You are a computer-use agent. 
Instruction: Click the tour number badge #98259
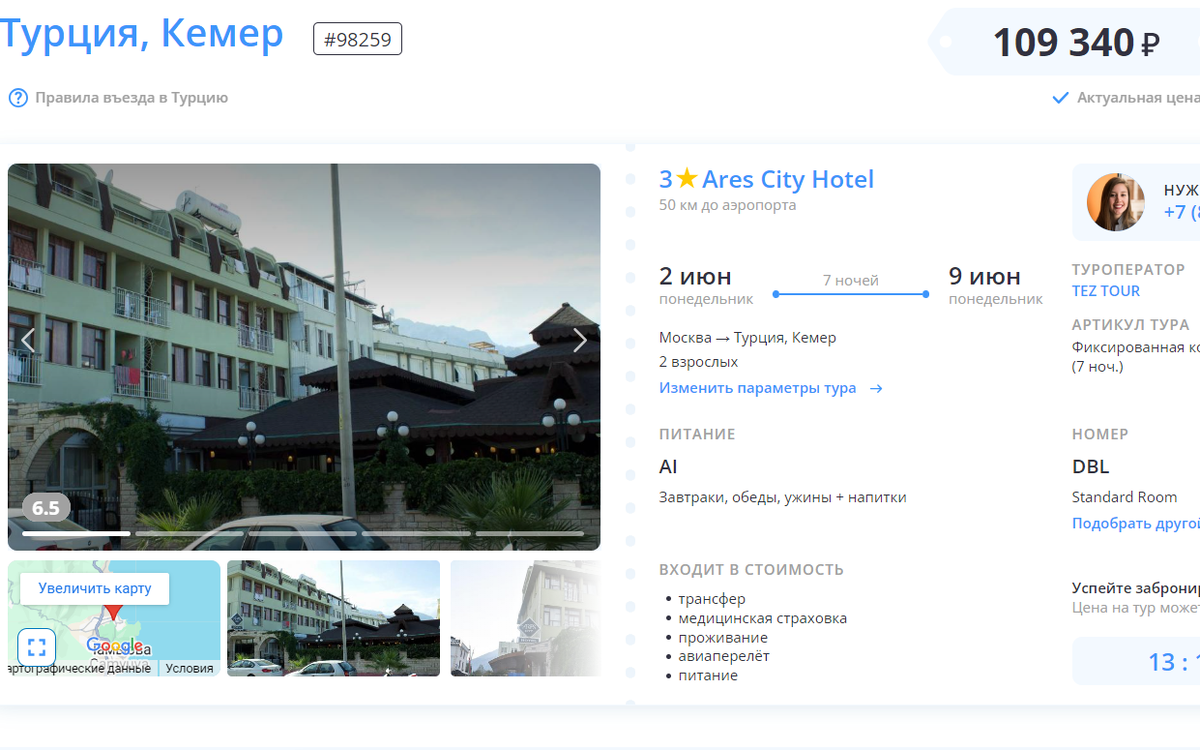coord(358,38)
